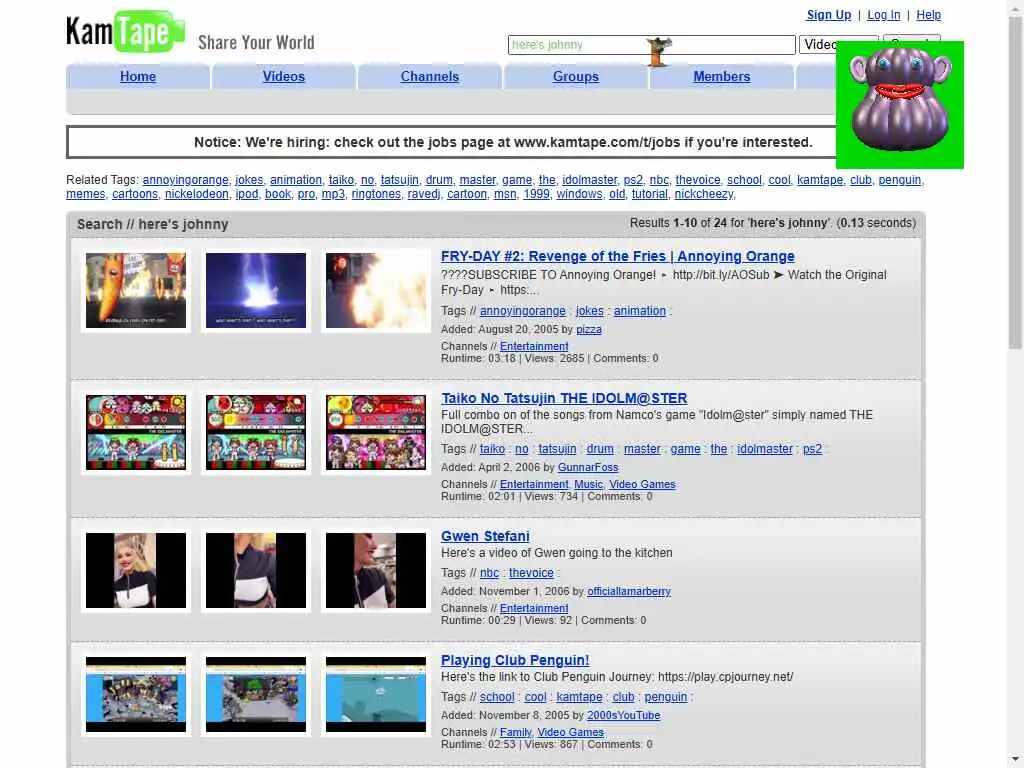Click first Gwen Stefani thumbnail showing her face
Image resolution: width=1024 pixels, height=768 pixels.
[136, 570]
